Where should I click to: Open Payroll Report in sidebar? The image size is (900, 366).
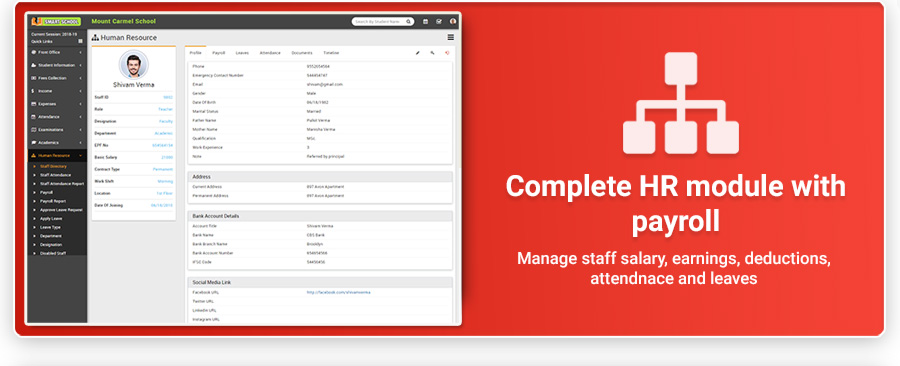pos(53,201)
